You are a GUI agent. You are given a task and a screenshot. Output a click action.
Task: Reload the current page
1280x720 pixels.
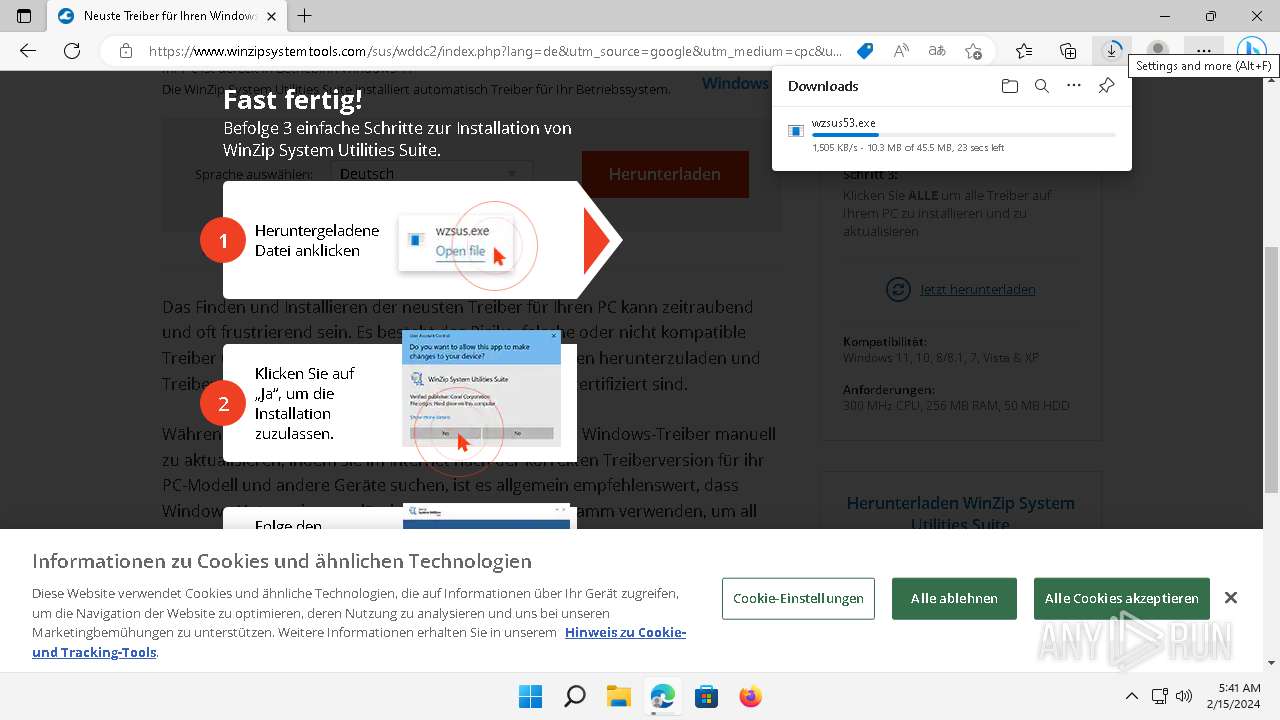[x=72, y=51]
